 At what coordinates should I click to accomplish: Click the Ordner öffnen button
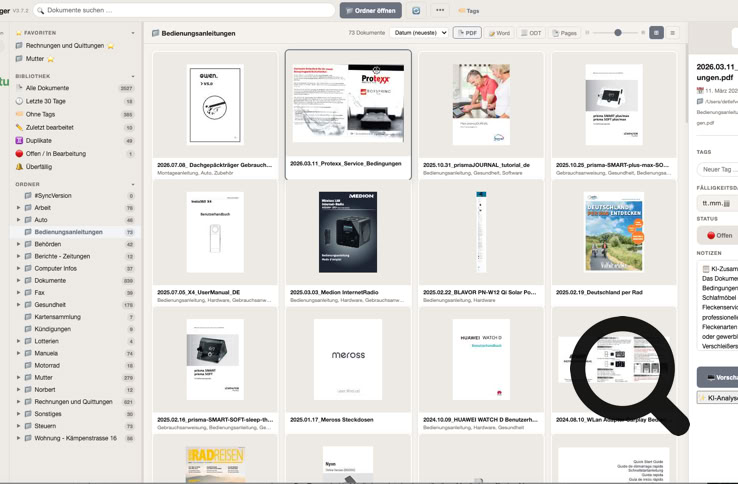371,10
